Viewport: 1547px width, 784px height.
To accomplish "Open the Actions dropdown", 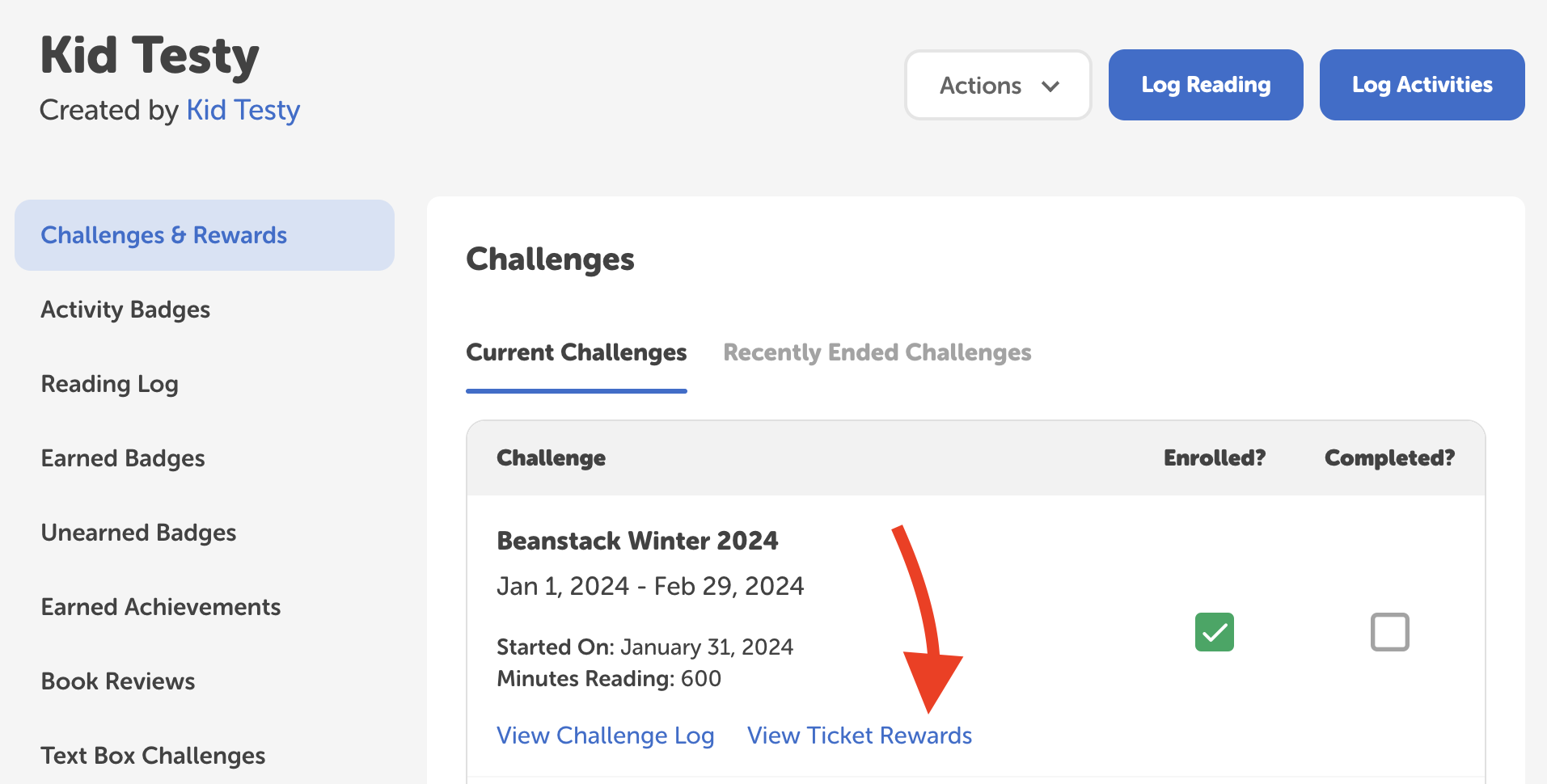I will coord(997,85).
